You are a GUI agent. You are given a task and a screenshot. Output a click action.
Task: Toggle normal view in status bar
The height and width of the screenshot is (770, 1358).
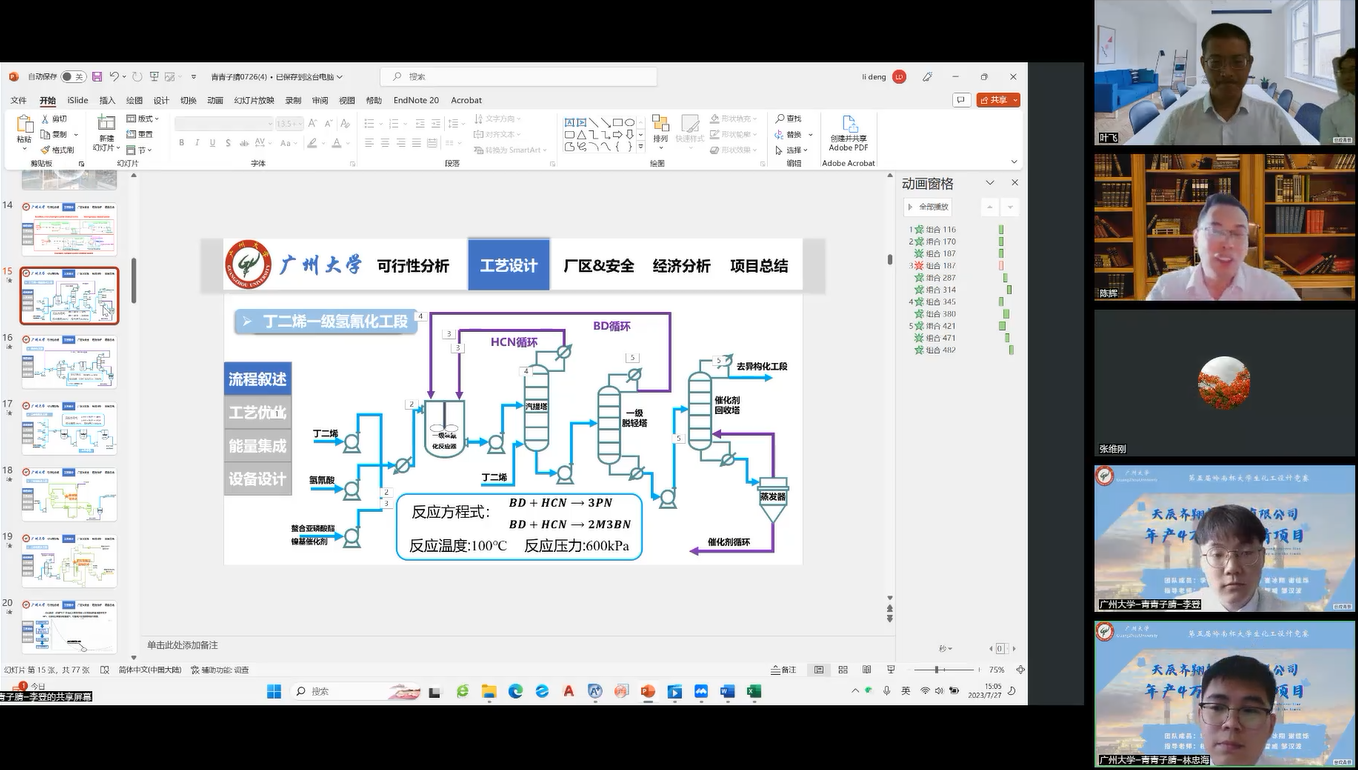point(819,670)
